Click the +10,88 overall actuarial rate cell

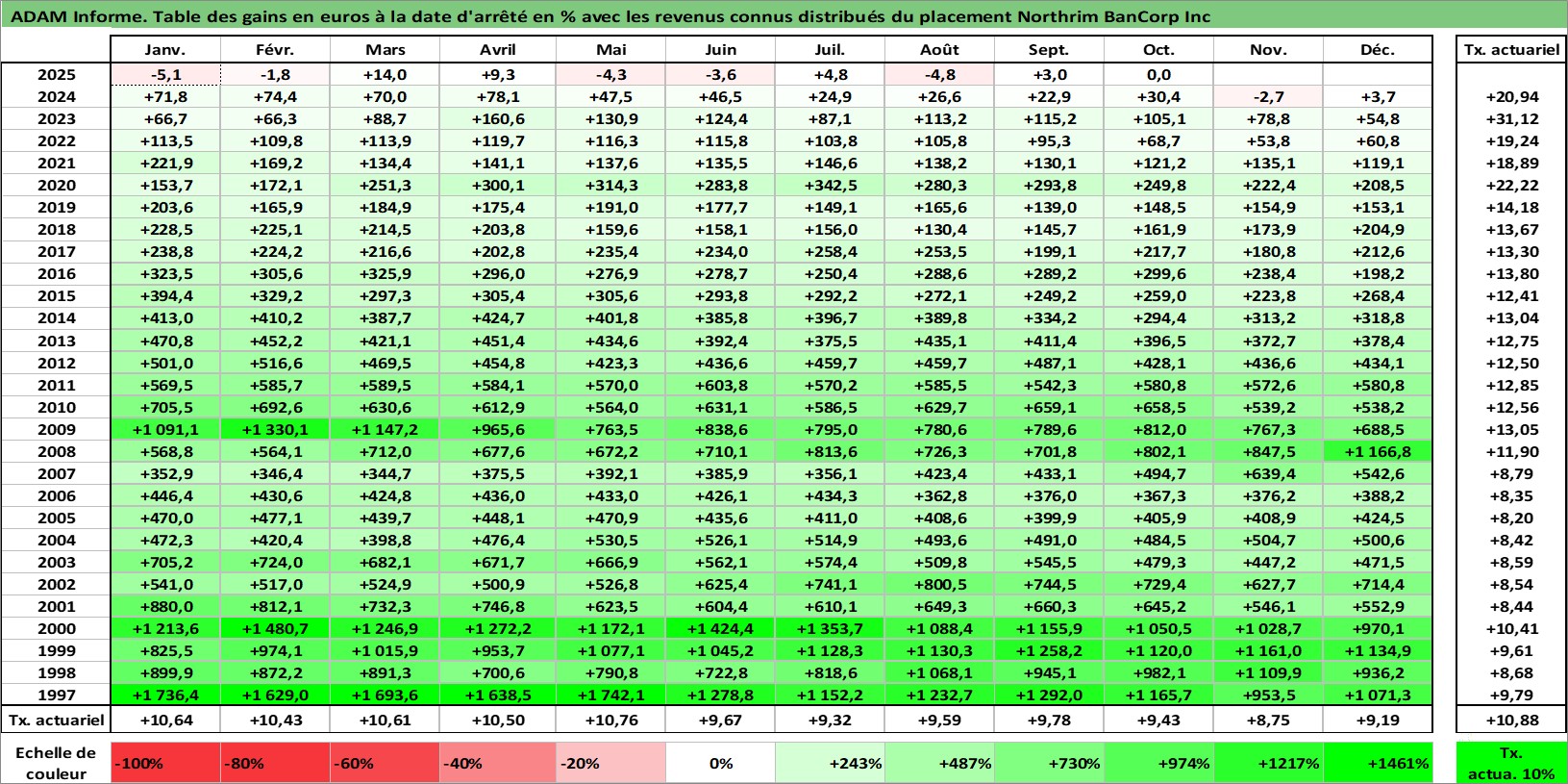click(x=1511, y=720)
